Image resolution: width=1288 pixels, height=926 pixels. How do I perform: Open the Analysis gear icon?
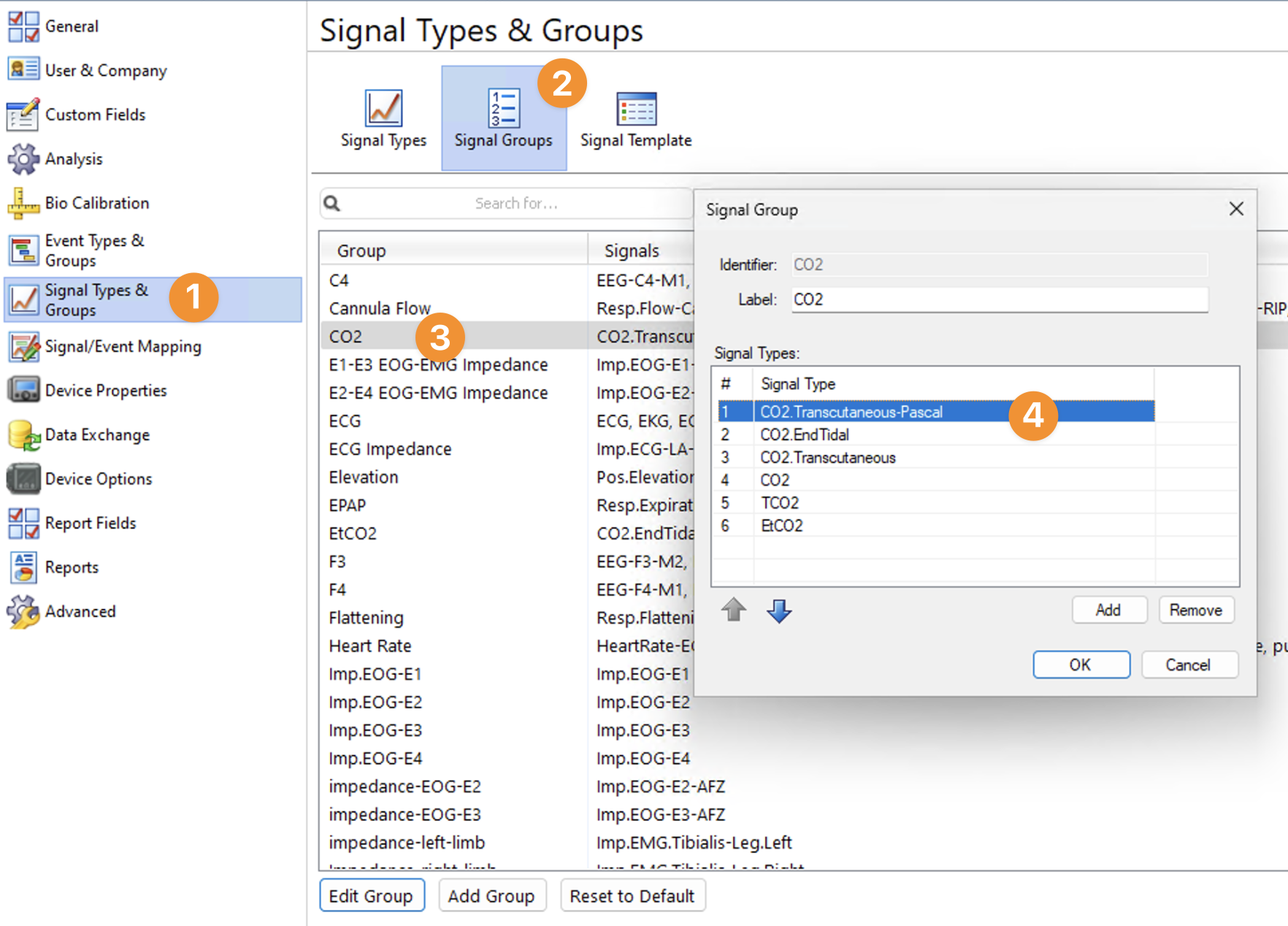[23, 158]
